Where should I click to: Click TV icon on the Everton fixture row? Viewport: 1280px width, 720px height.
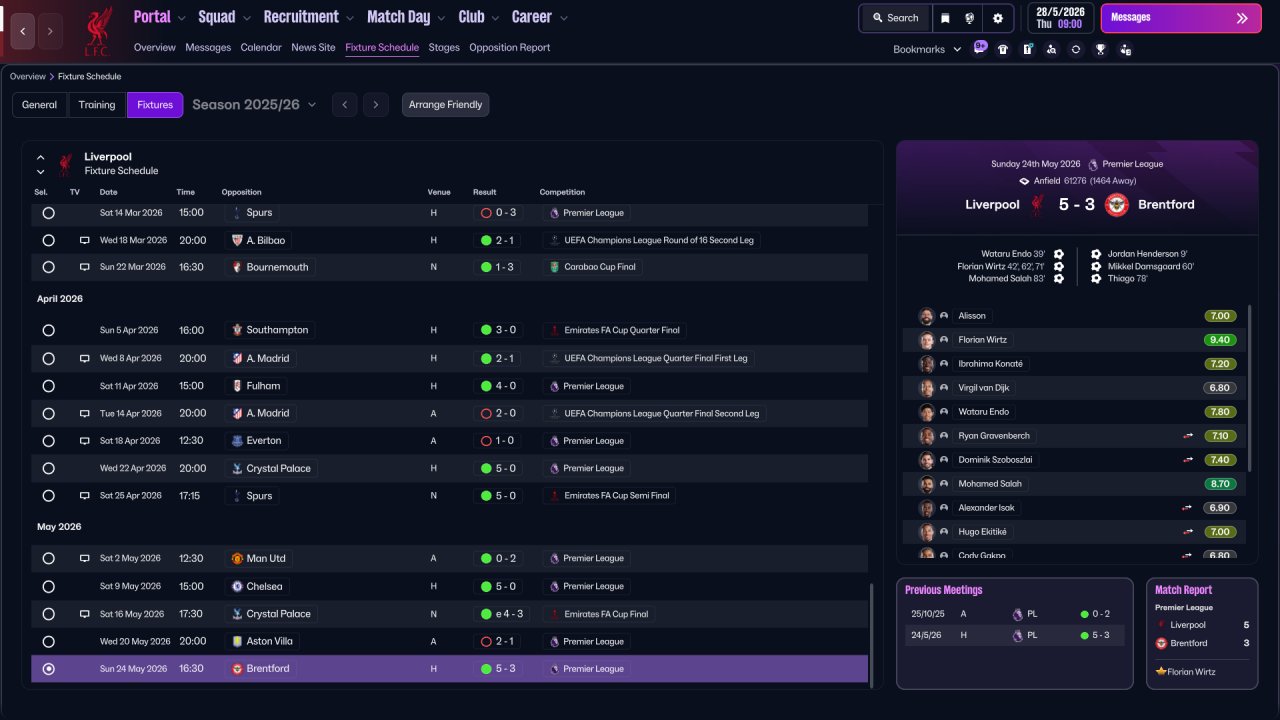[85, 441]
